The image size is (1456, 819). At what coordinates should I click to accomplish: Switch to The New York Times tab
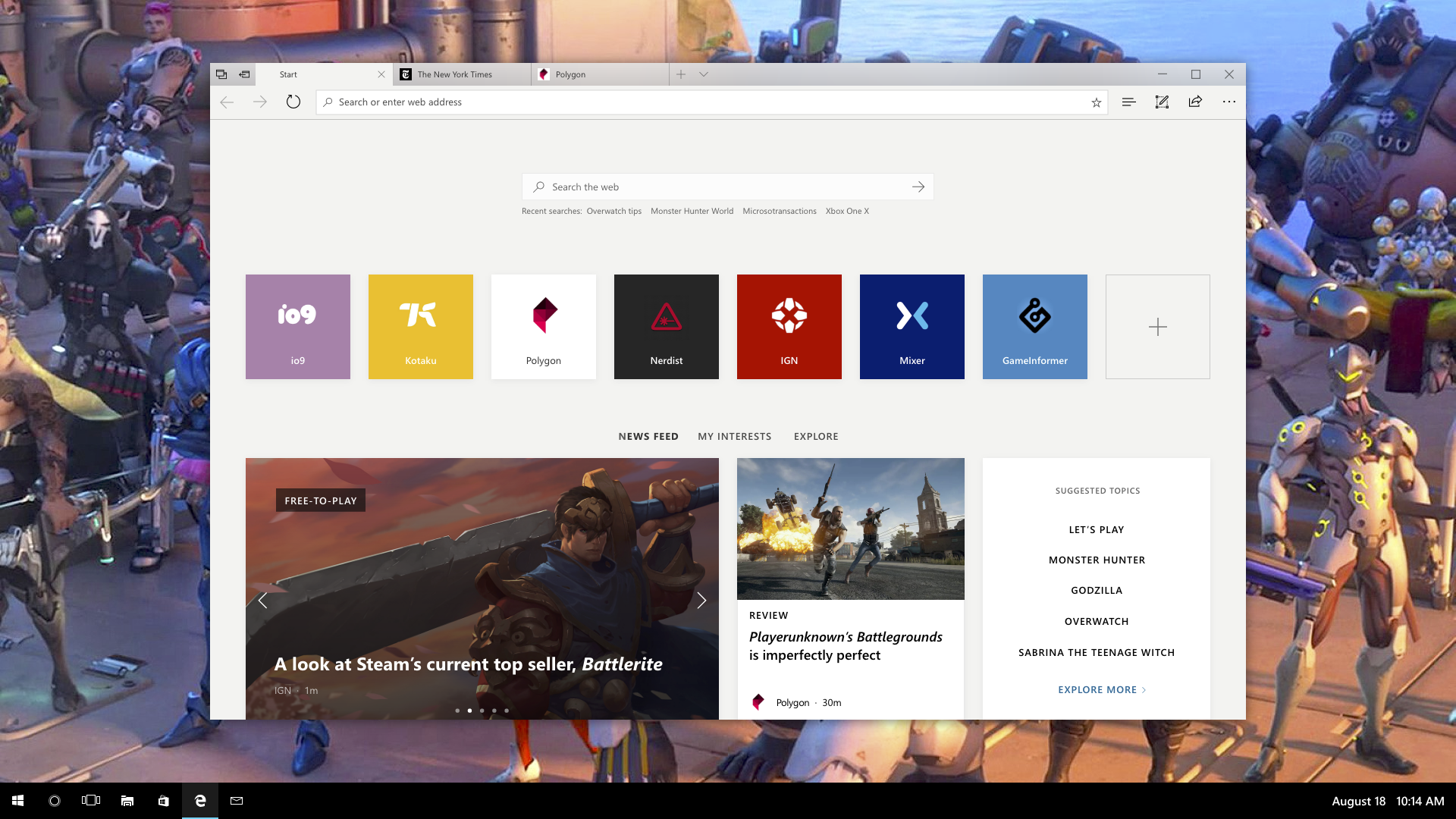[462, 74]
